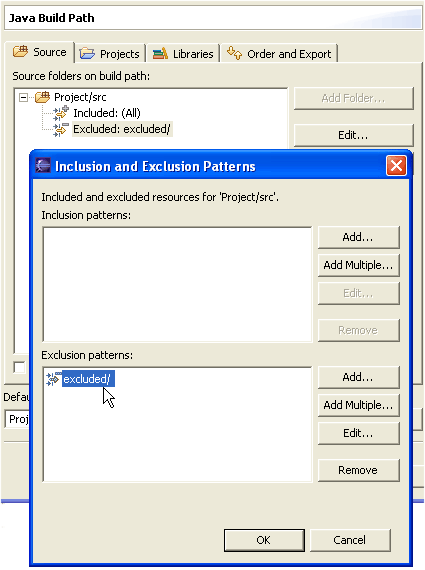Switch to the Source tab

pos(39,52)
